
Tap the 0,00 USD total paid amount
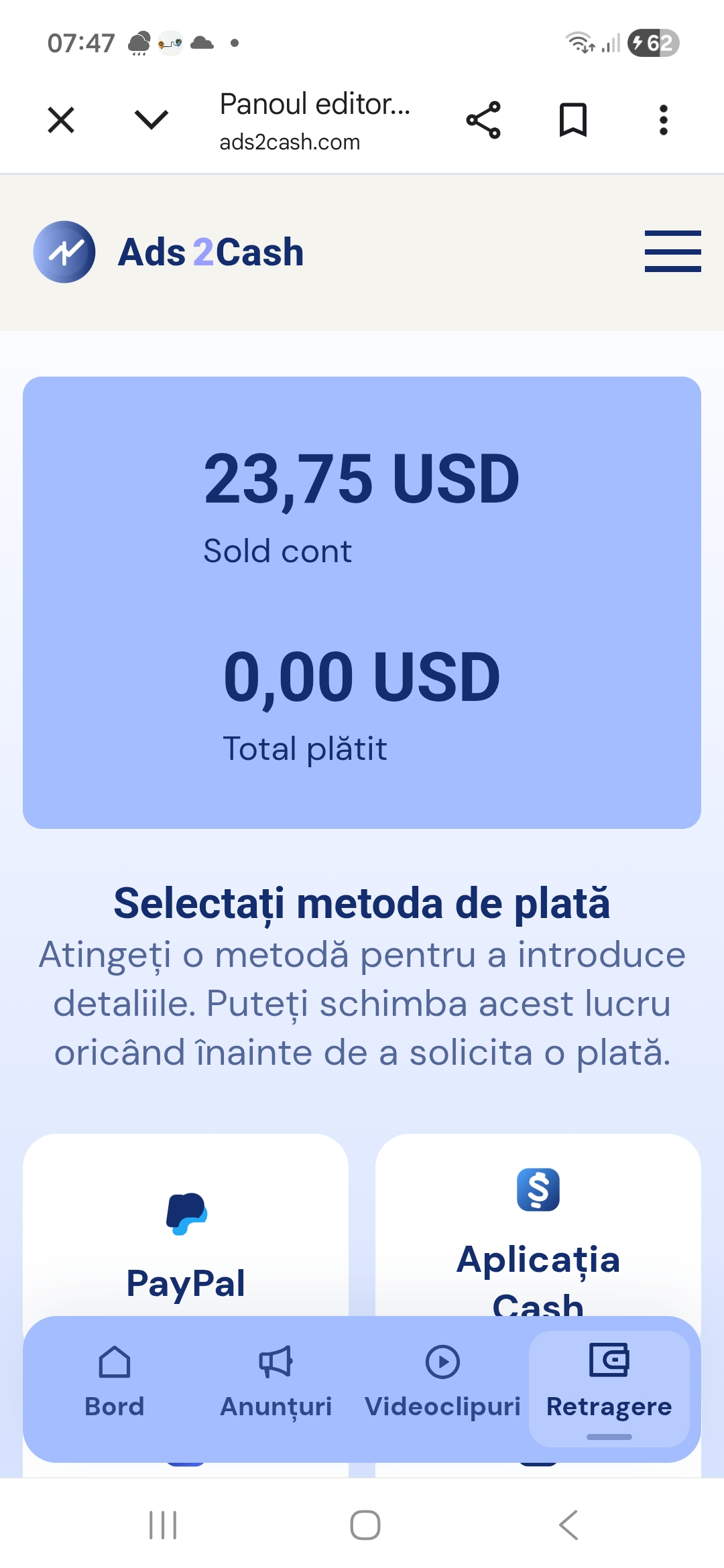click(x=362, y=677)
